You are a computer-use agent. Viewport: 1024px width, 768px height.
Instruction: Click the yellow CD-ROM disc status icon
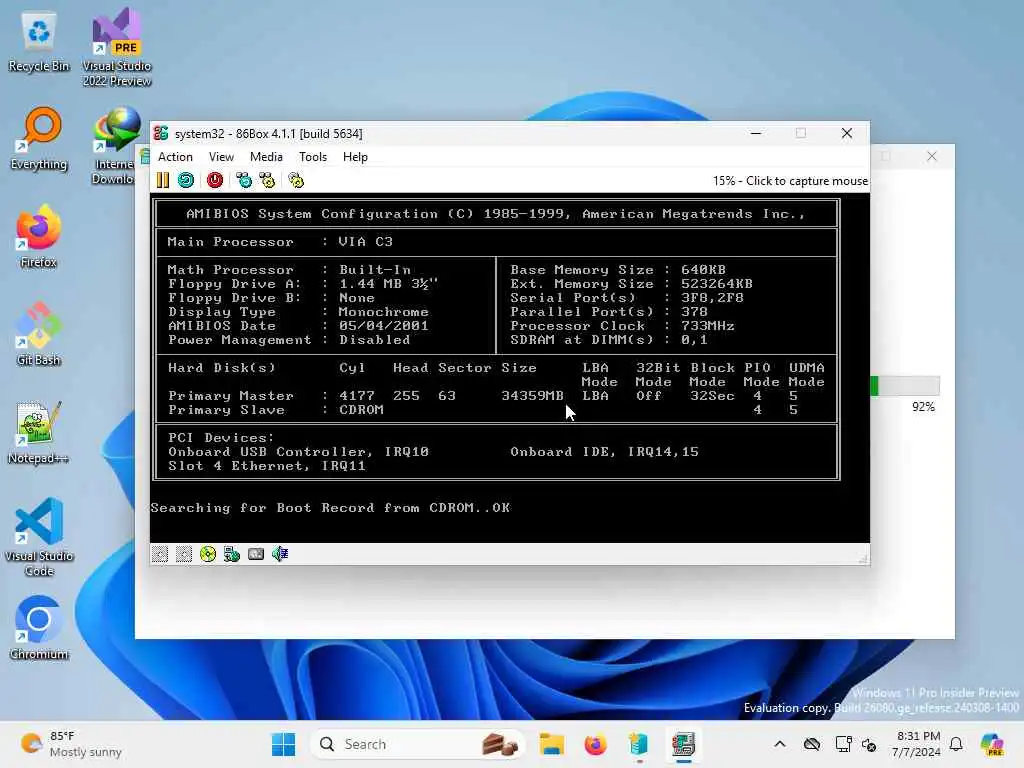(208, 554)
